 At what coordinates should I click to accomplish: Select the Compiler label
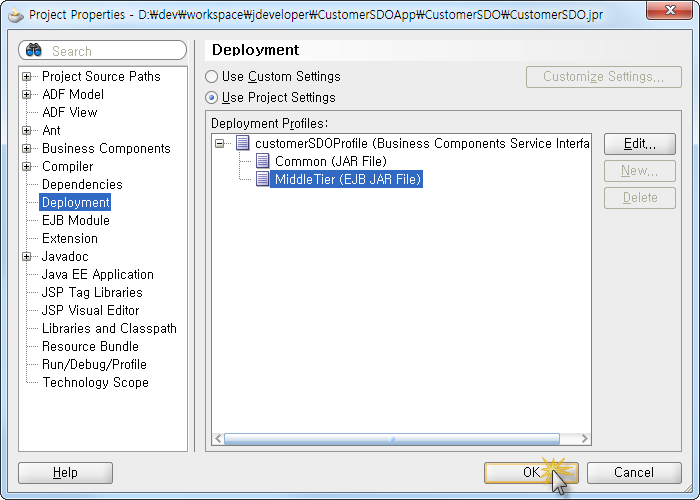point(67,167)
